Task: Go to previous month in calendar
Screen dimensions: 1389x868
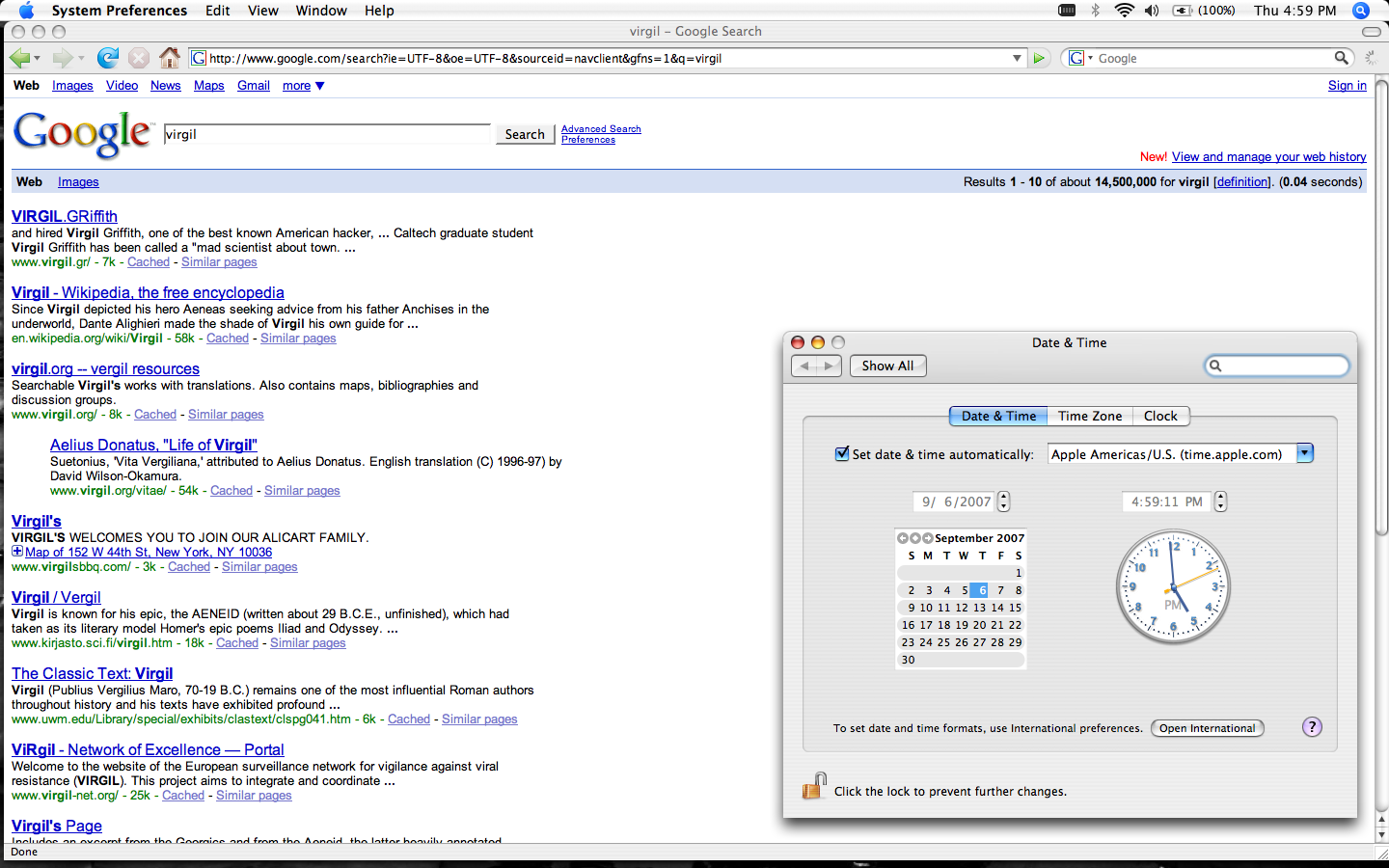Action: click(903, 538)
